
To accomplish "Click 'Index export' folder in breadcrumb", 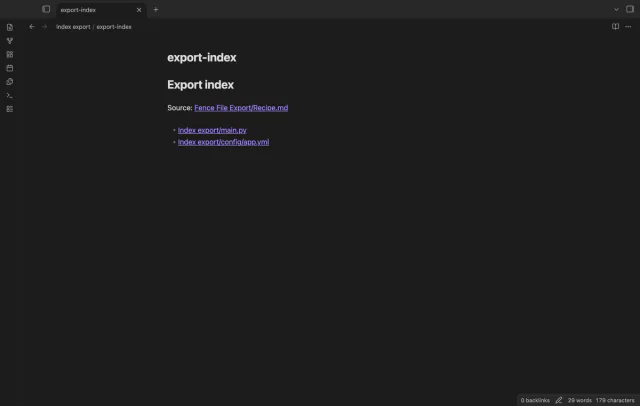I will click(x=73, y=27).
